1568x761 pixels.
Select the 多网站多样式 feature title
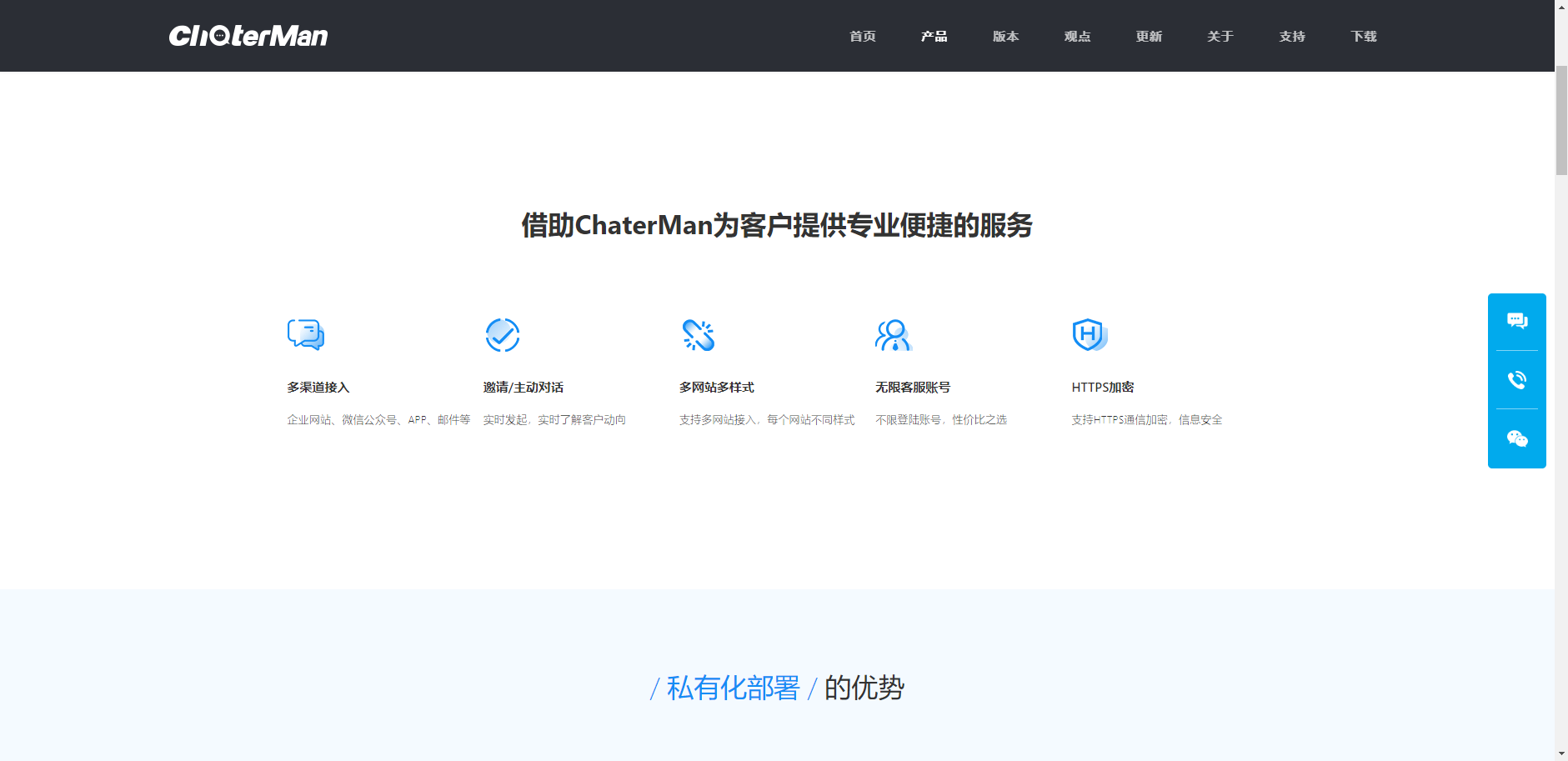(x=717, y=388)
